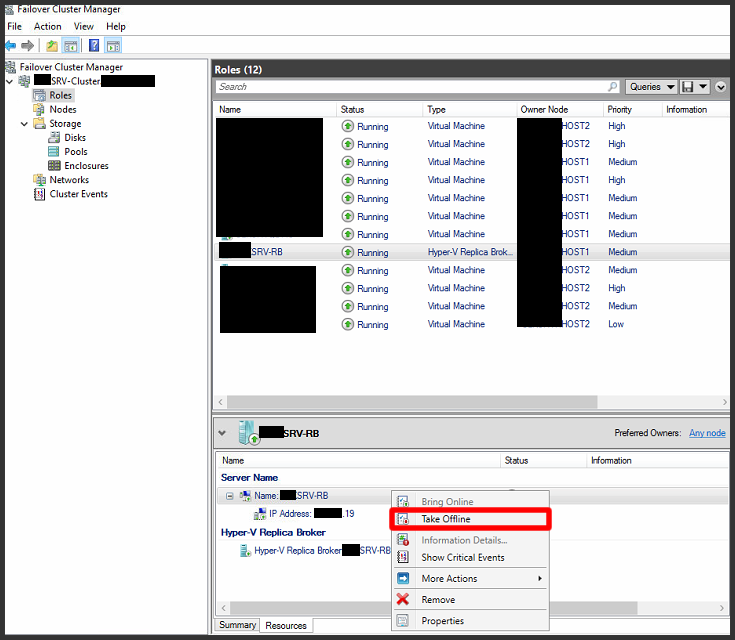Click the Any node preferred owners link
735x640 pixels.
[707, 433]
